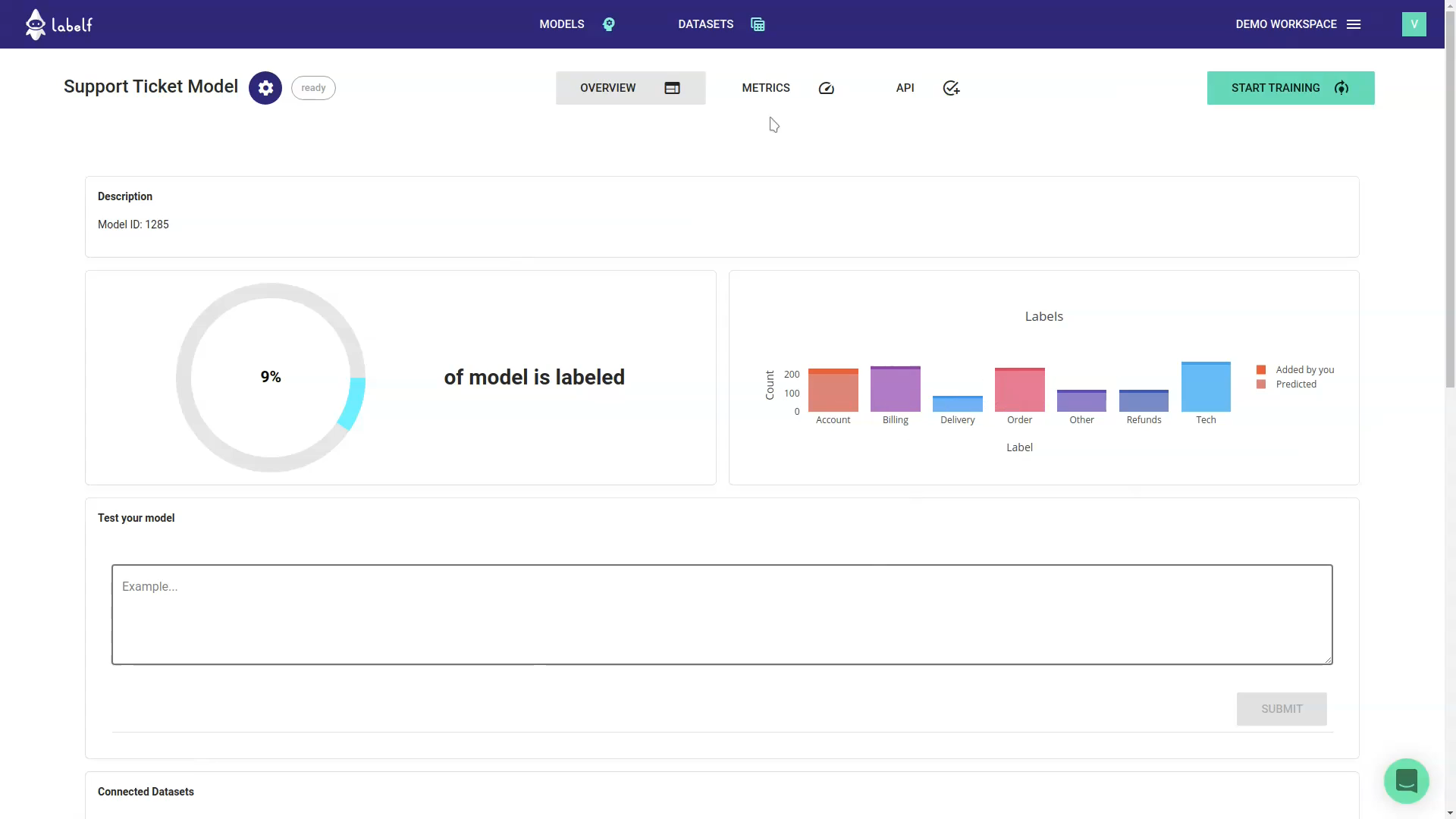Screen dimensions: 1456x819
Task: Click the Metrics gauge icon
Action: point(827,88)
